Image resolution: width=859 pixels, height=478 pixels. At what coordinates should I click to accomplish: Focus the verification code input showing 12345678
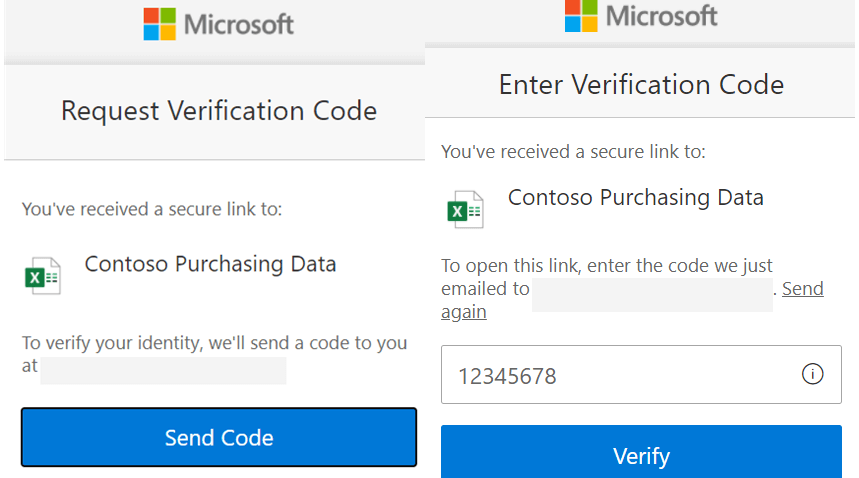[620, 375]
